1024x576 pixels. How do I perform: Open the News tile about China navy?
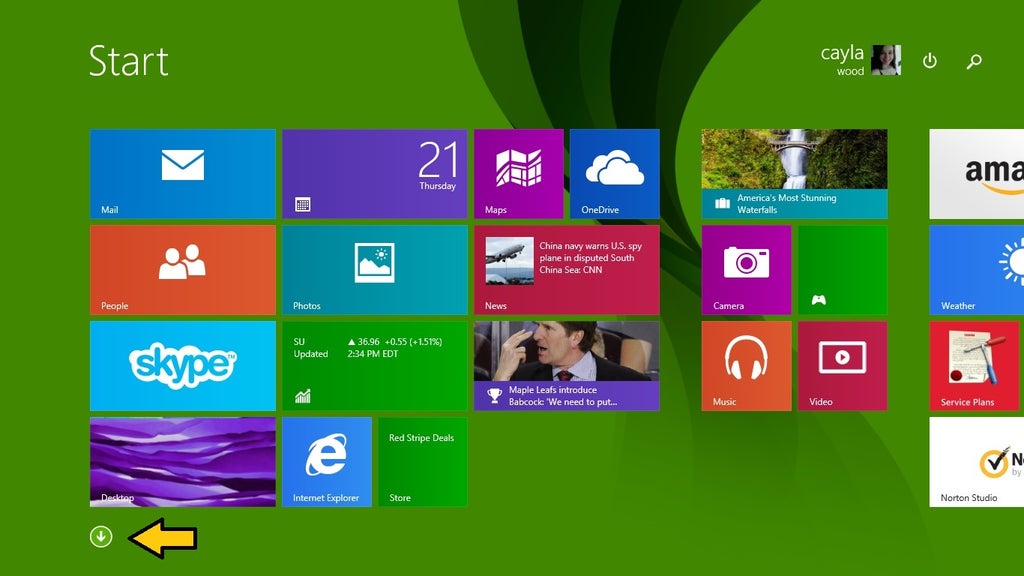click(x=567, y=270)
